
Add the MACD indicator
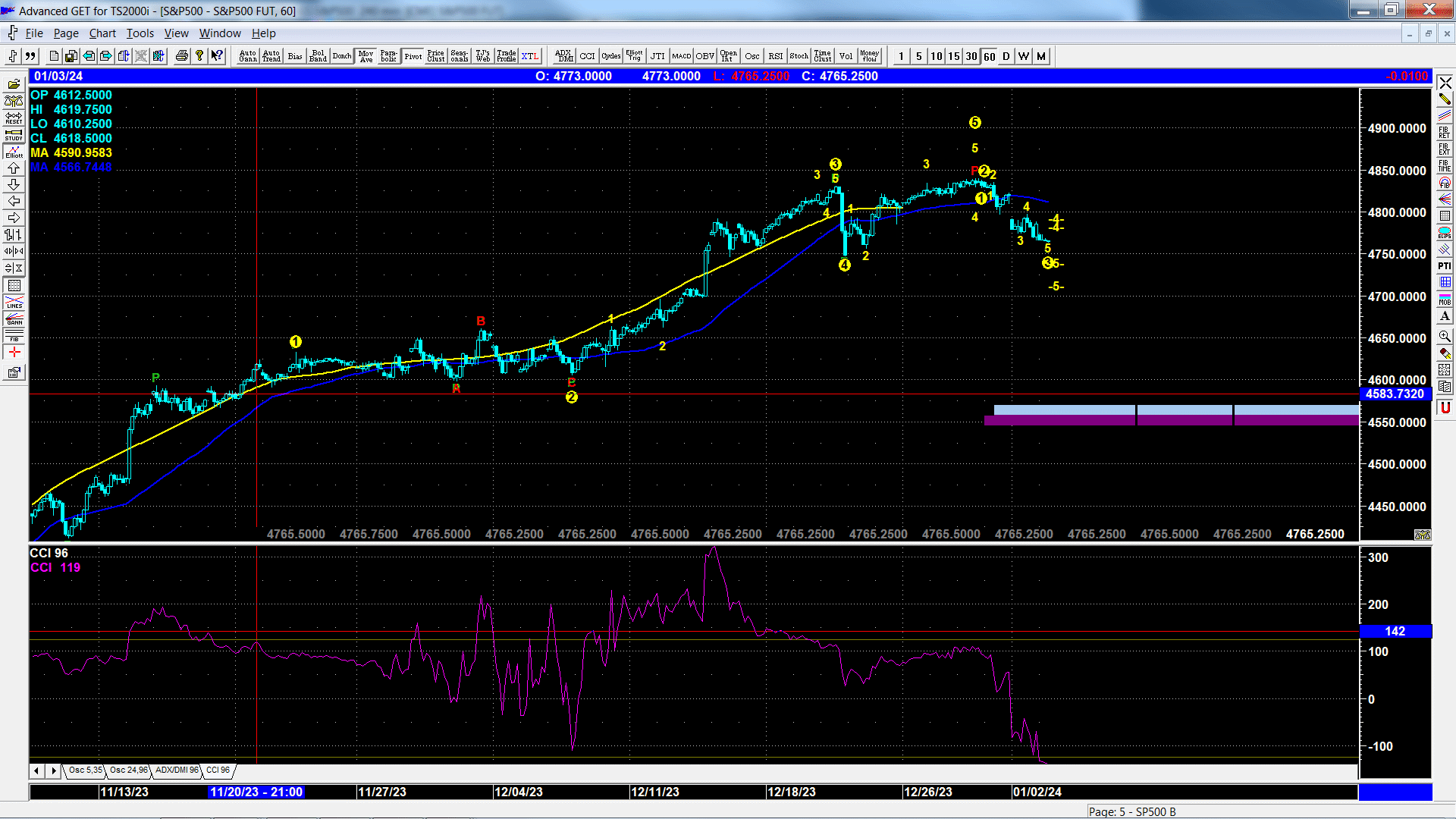click(682, 56)
